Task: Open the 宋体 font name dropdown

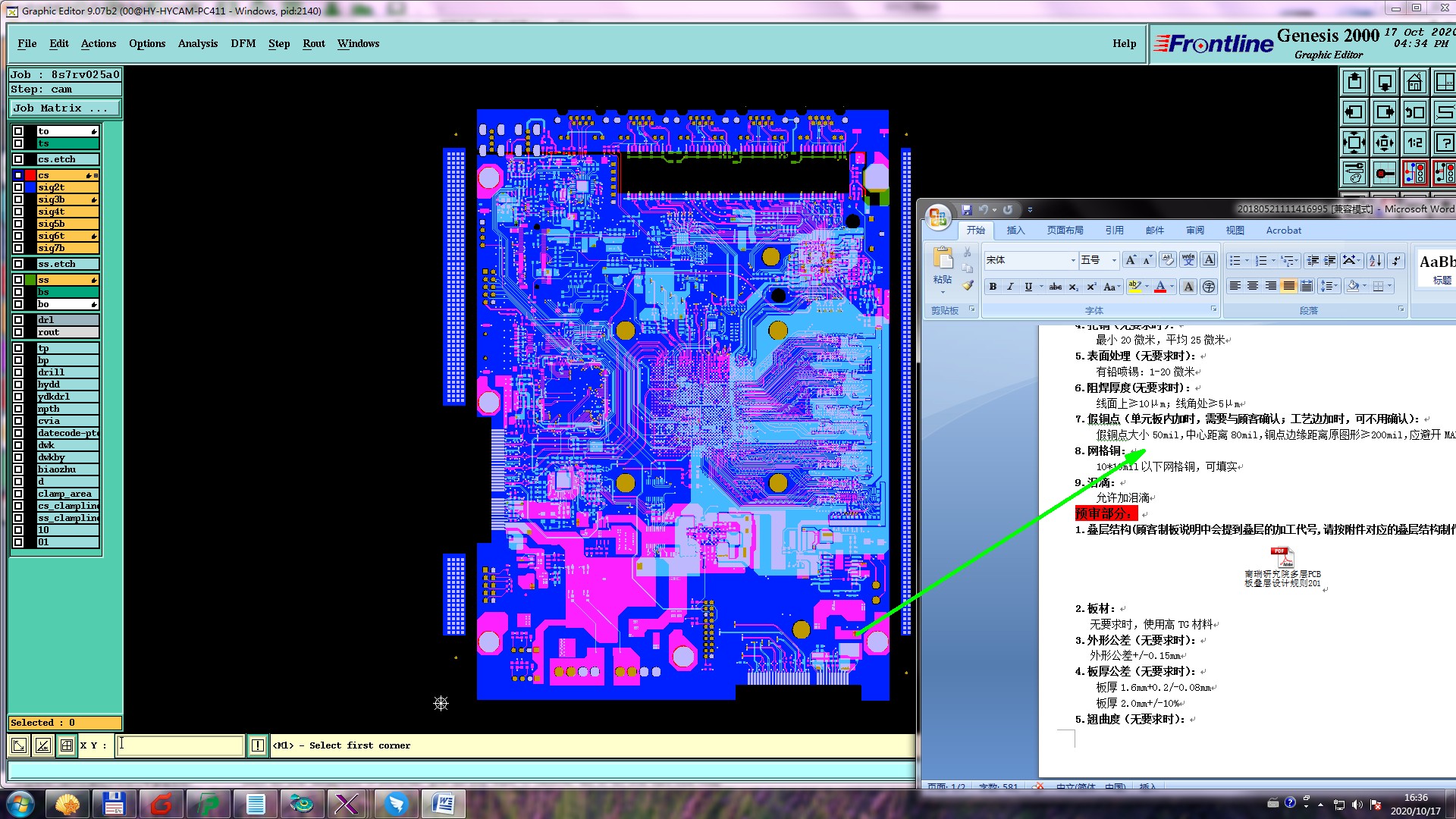Action: (x=1072, y=260)
